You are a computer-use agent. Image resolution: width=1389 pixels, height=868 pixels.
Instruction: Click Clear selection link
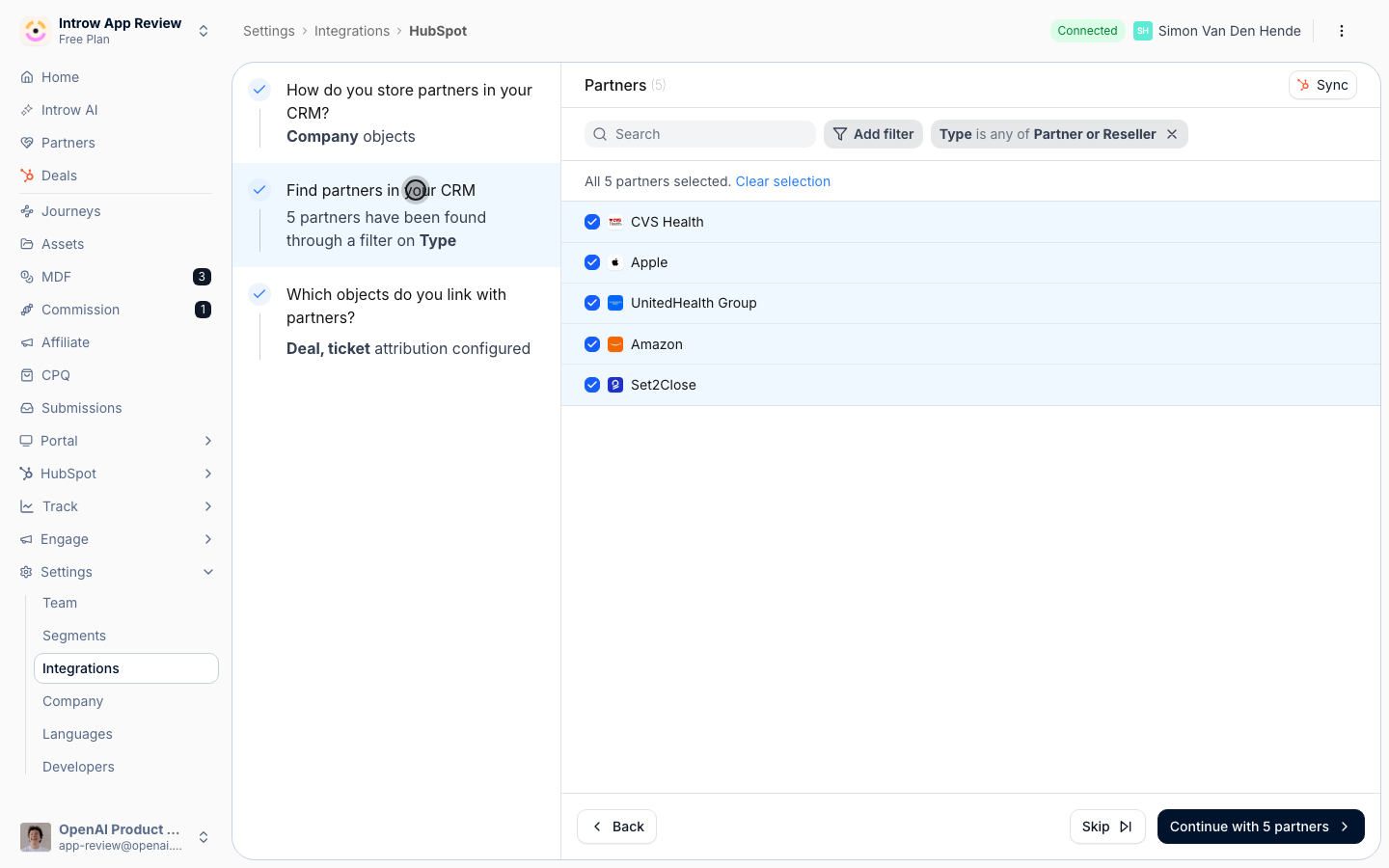point(782,181)
